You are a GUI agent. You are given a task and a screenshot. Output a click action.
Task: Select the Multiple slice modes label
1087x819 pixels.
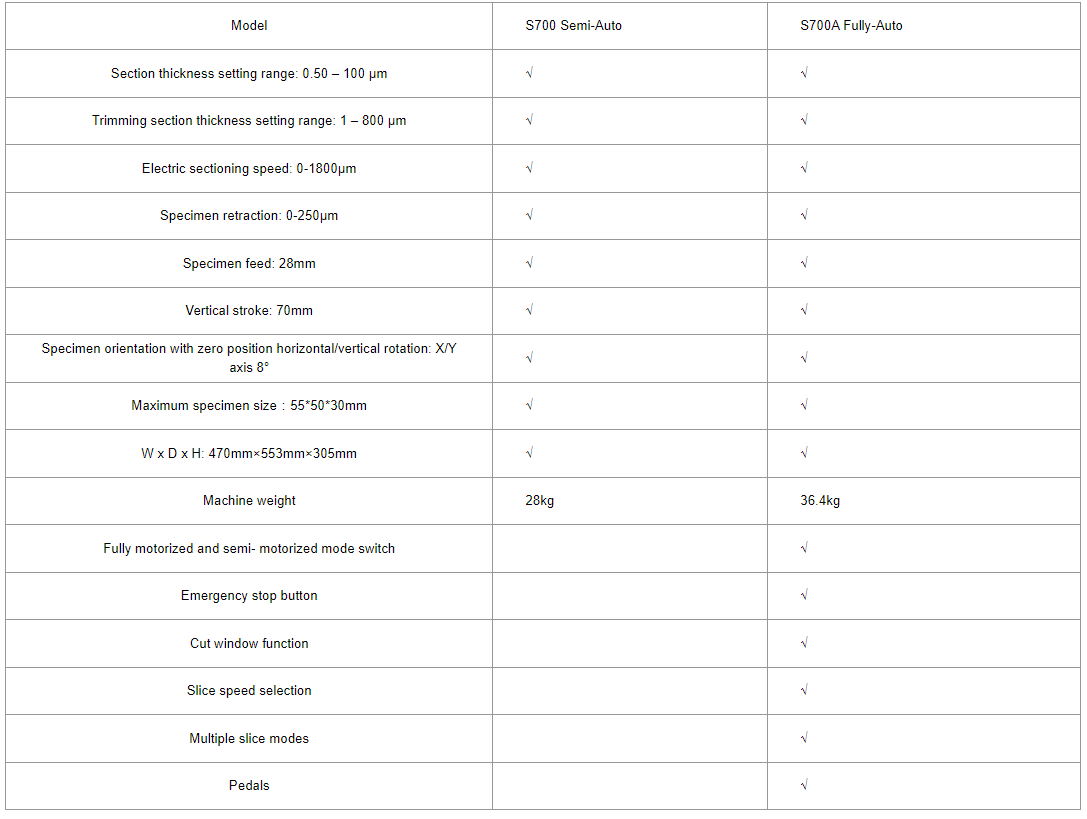(249, 738)
